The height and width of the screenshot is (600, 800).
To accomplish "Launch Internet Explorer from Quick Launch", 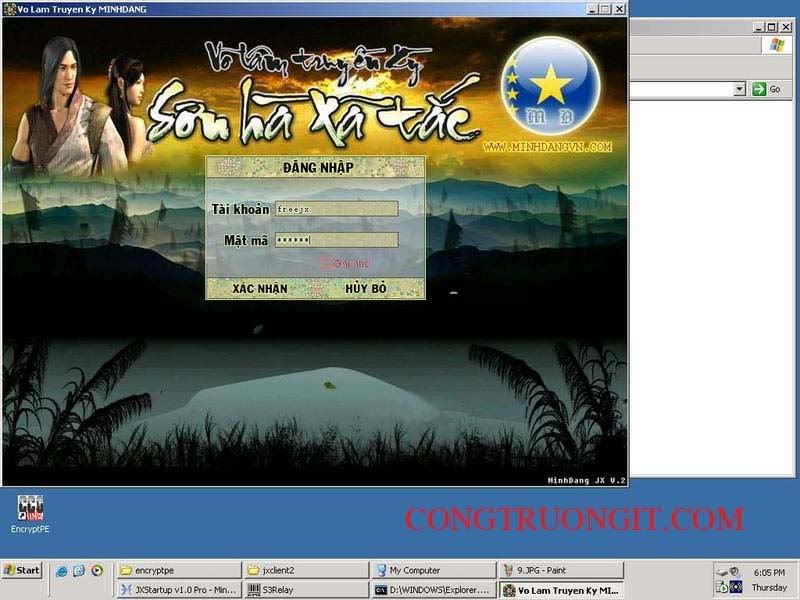I will click(x=62, y=571).
